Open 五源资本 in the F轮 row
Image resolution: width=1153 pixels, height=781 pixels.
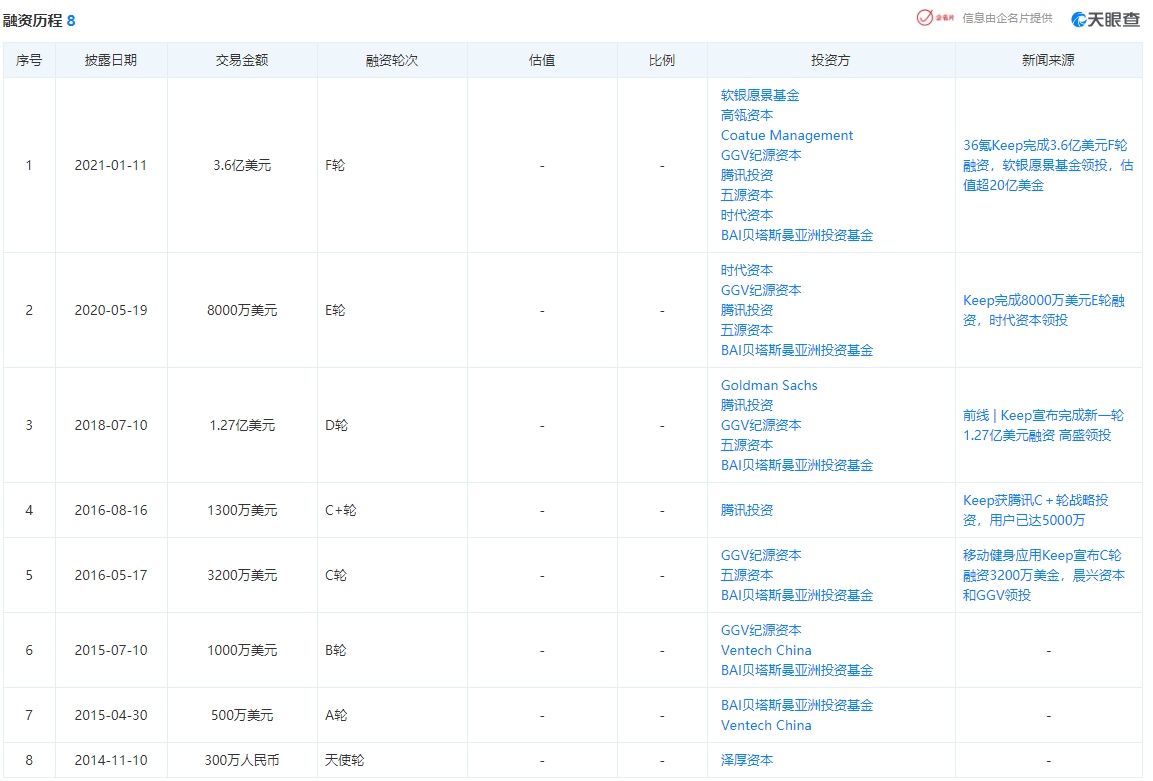point(746,195)
